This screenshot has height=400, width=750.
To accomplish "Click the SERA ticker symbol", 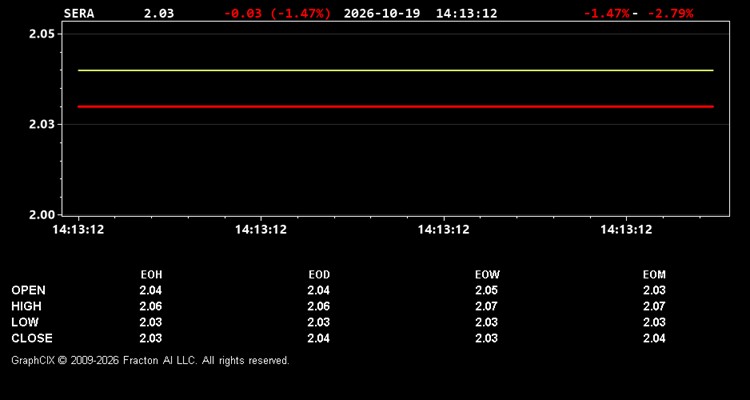I will 79,13.
